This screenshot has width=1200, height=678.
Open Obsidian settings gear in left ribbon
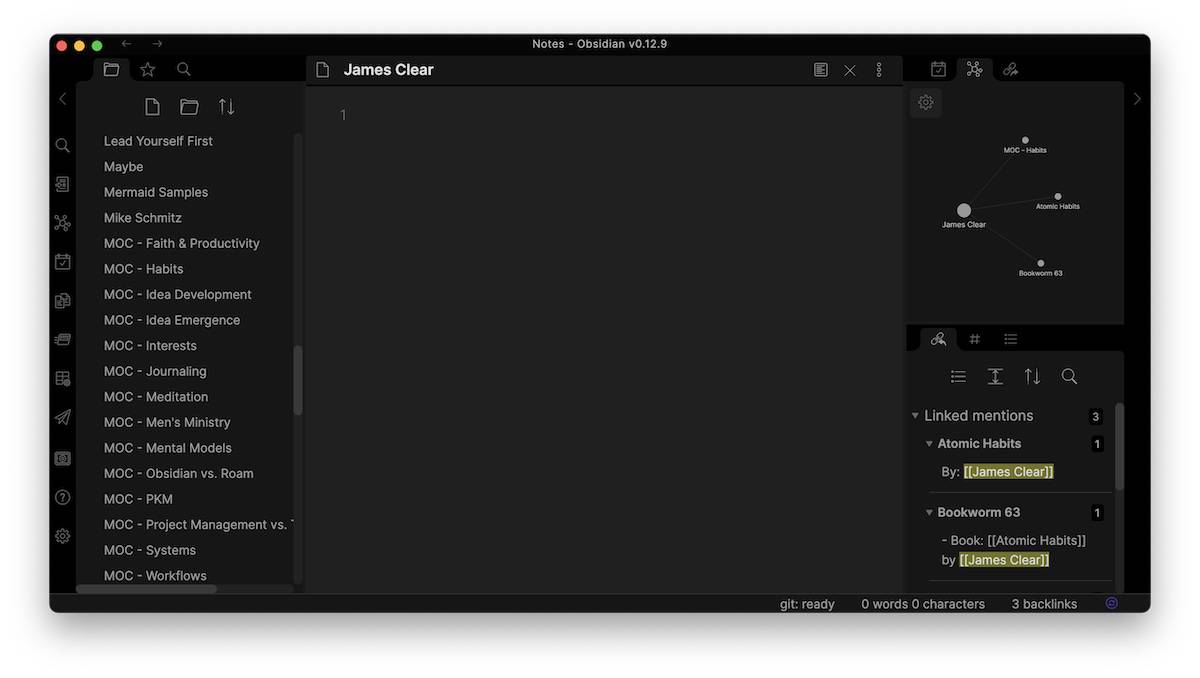point(62,536)
